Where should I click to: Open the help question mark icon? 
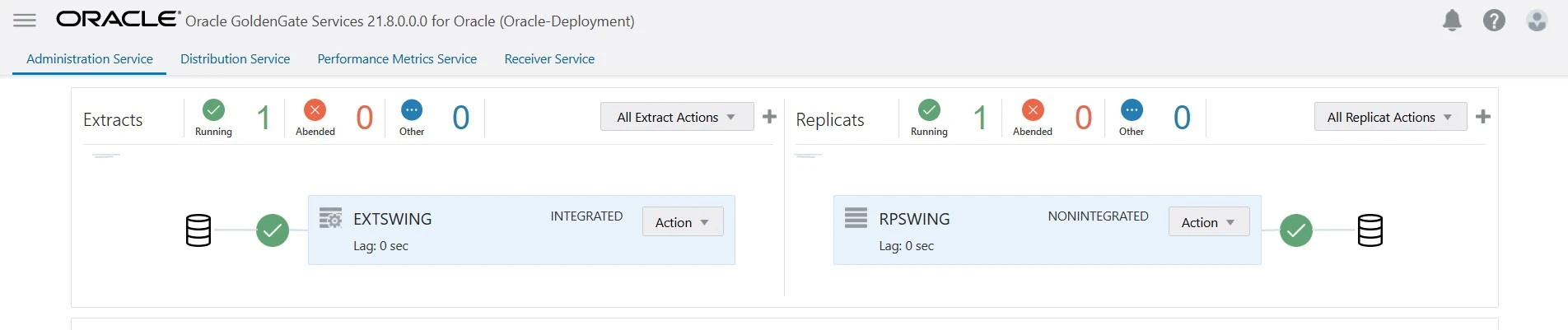(x=1494, y=21)
